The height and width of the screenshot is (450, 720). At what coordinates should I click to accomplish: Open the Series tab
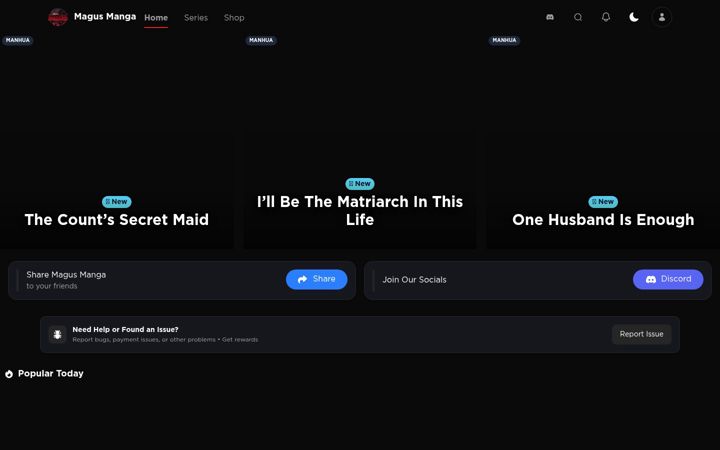[x=196, y=17]
